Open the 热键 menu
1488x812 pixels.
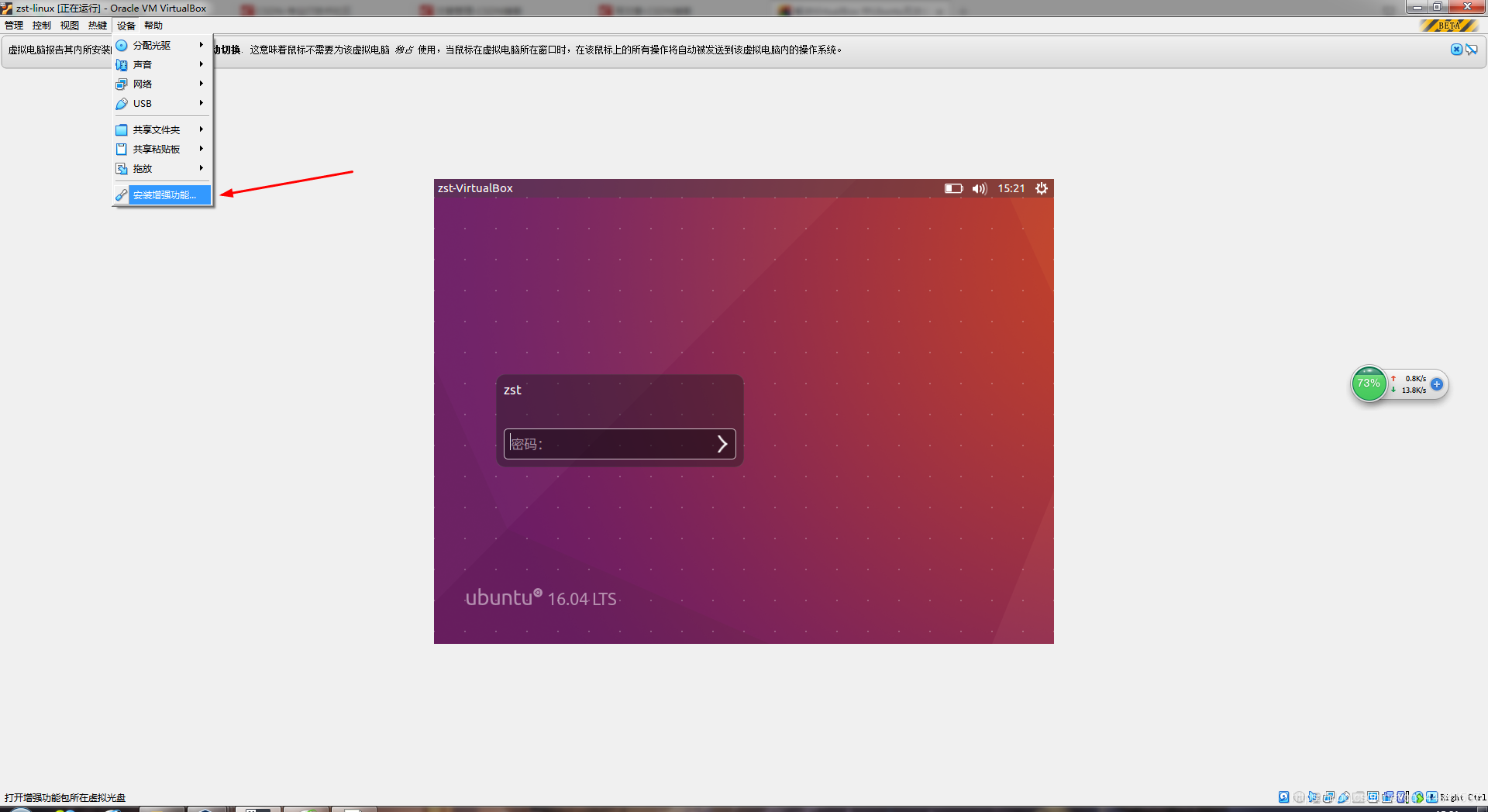pyautogui.click(x=98, y=26)
